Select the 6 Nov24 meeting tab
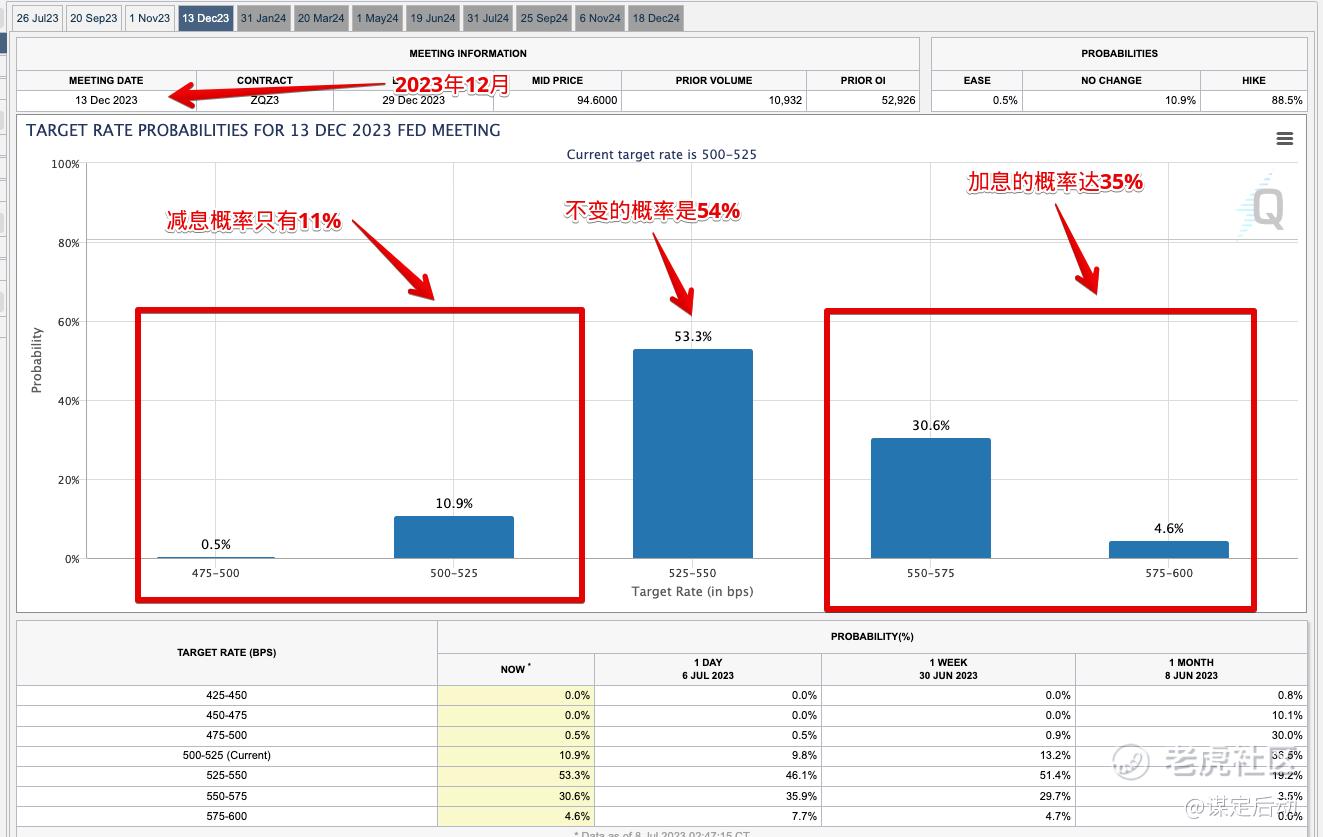The image size is (1323, 837). [600, 18]
